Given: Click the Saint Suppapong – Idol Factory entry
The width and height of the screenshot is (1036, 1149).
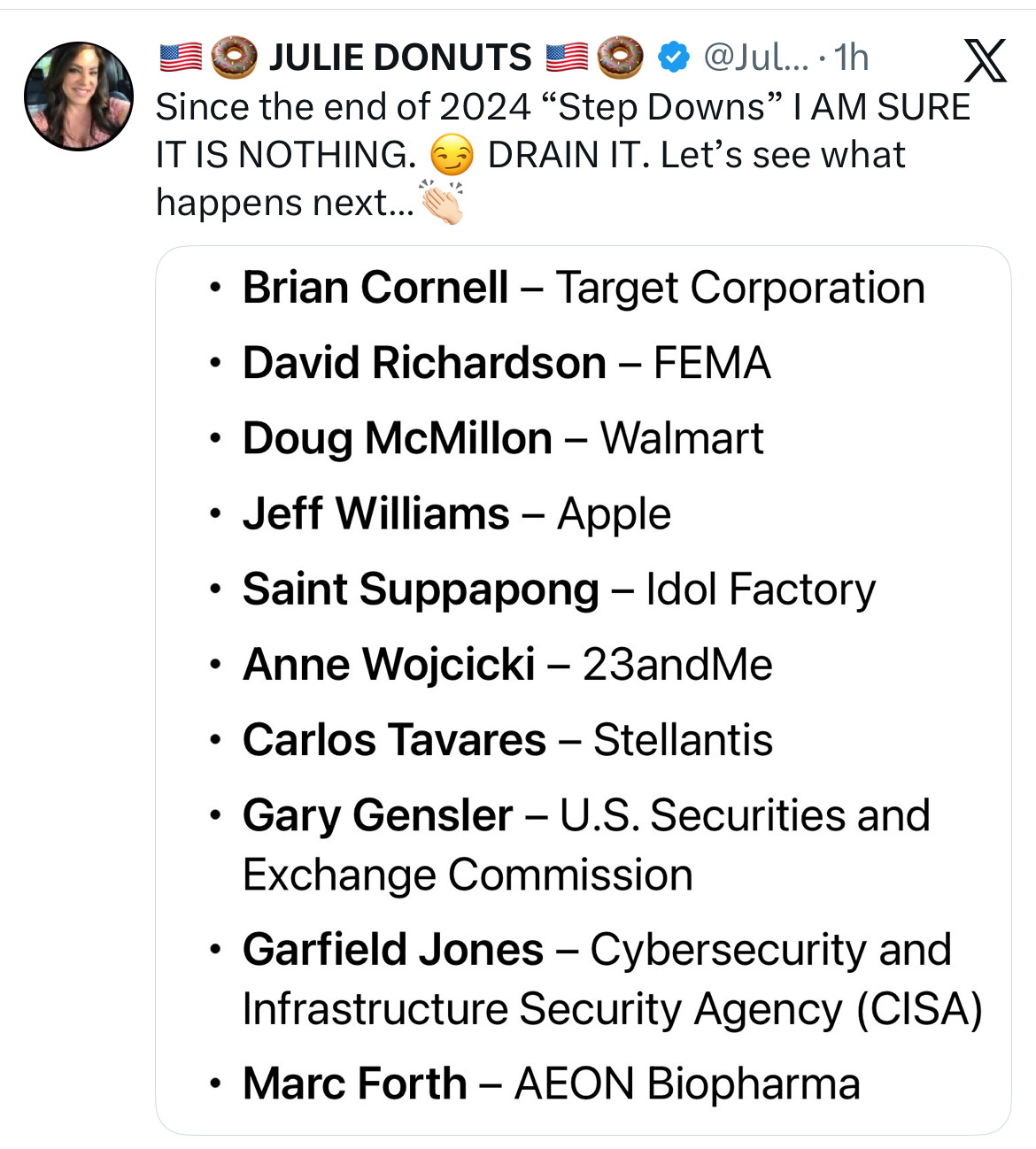Looking at the screenshot, I should [559, 589].
